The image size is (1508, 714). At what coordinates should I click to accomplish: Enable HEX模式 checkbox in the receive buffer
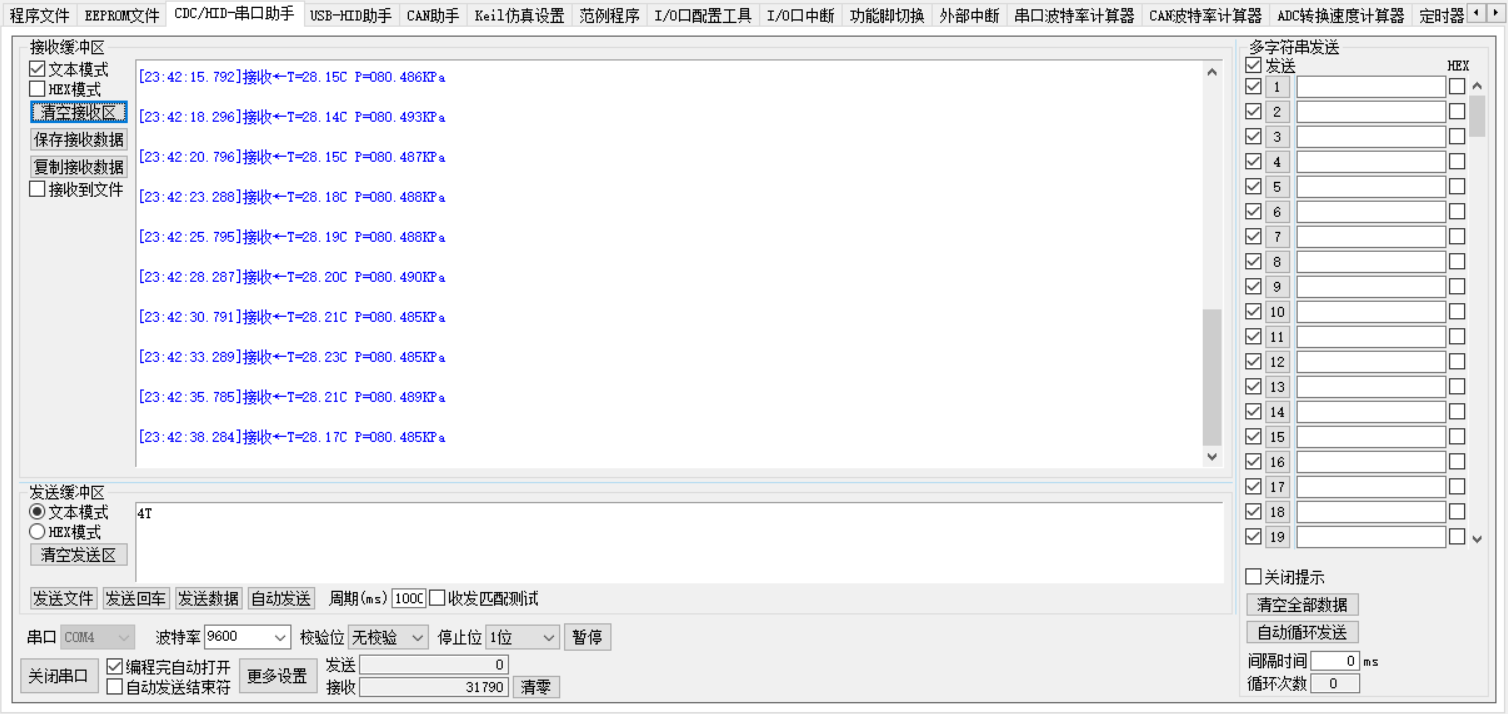(x=65, y=89)
